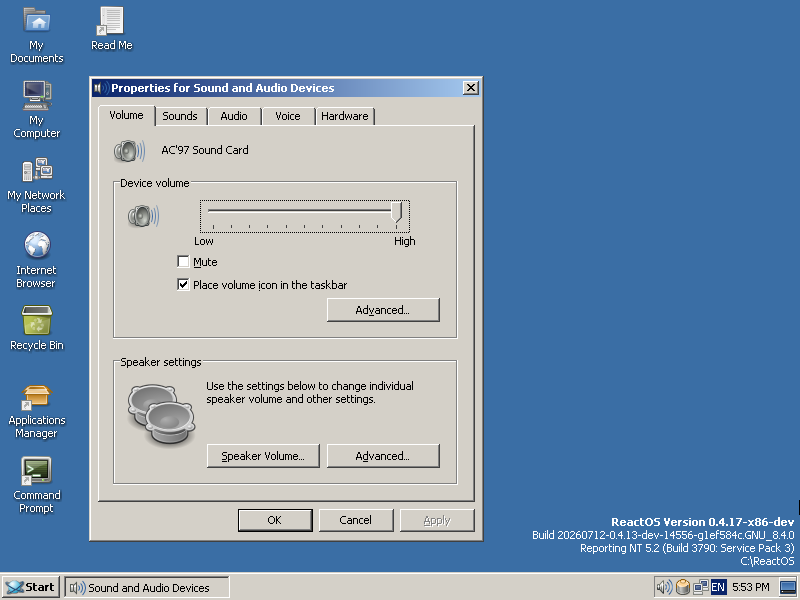Open My Computer desktop icon
Image resolution: width=800 pixels, height=600 pixels.
click(x=37, y=110)
